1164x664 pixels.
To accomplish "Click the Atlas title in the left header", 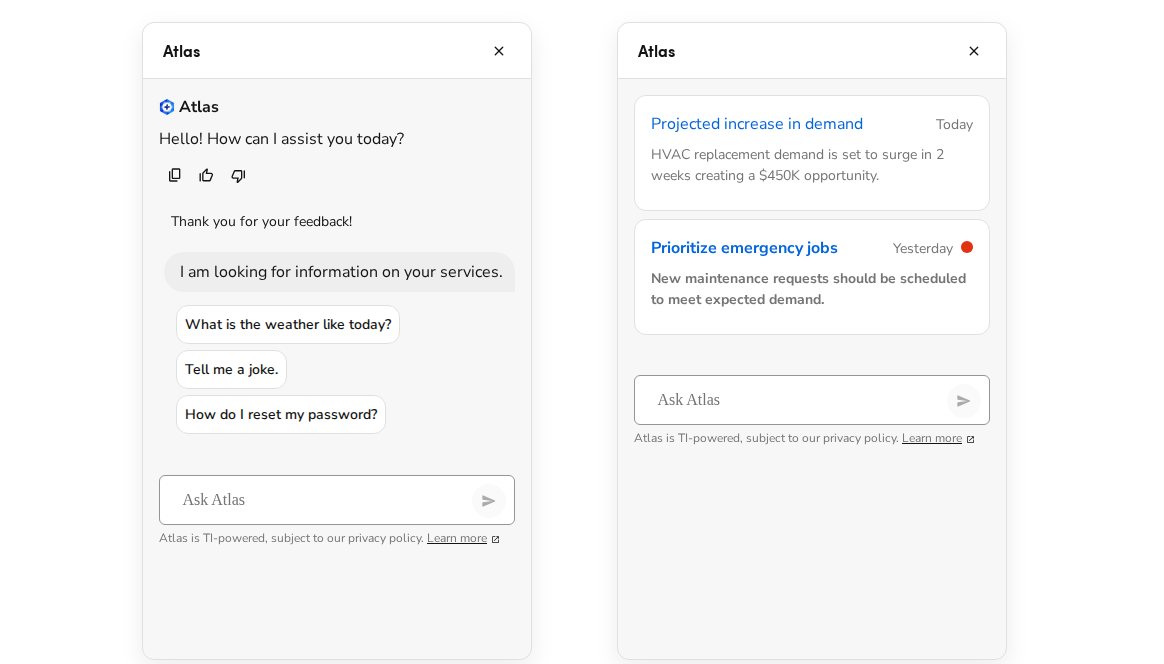I will (x=181, y=50).
